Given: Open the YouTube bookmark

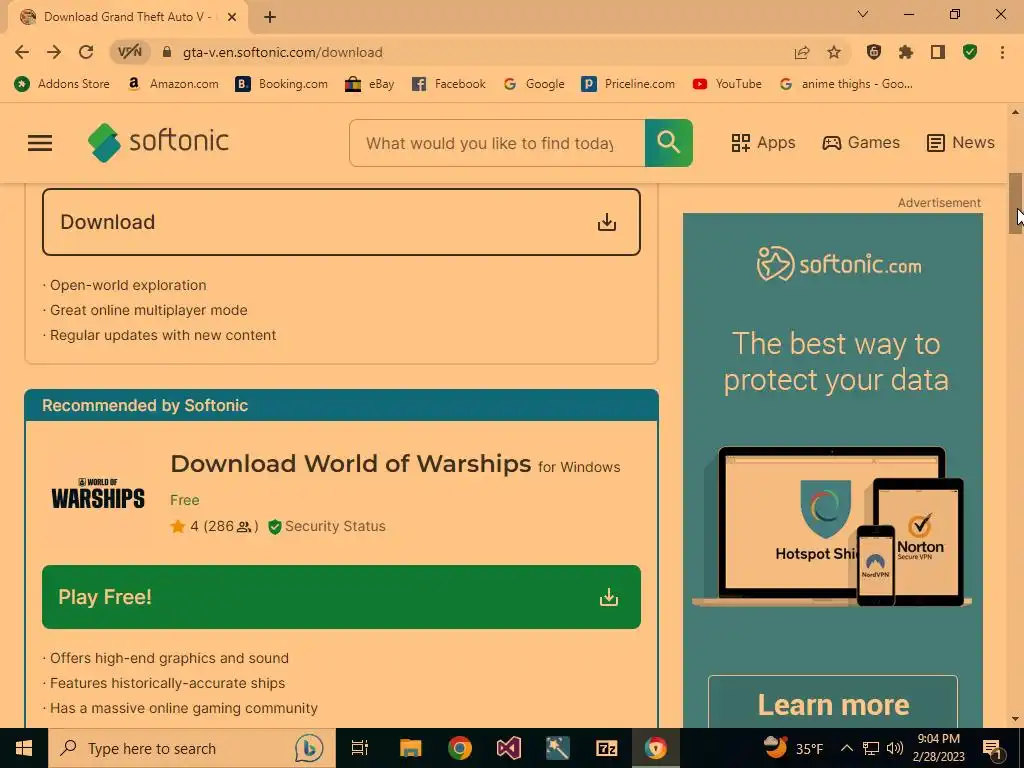Looking at the screenshot, I should pos(727,84).
